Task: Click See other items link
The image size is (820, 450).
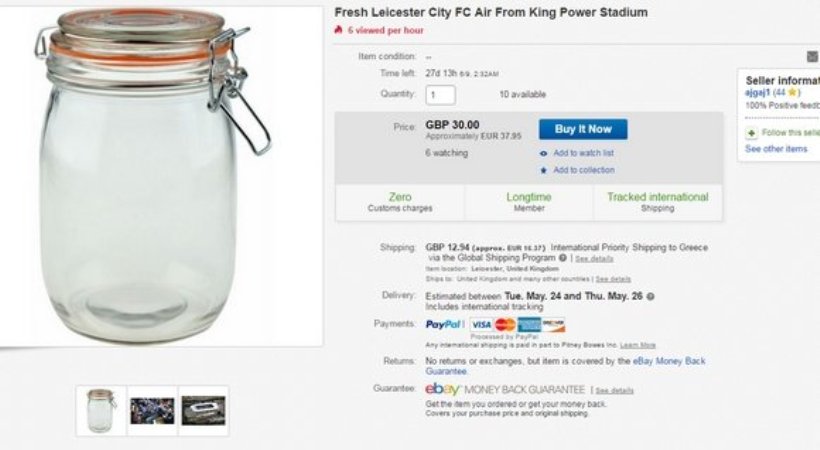Action: [x=776, y=149]
